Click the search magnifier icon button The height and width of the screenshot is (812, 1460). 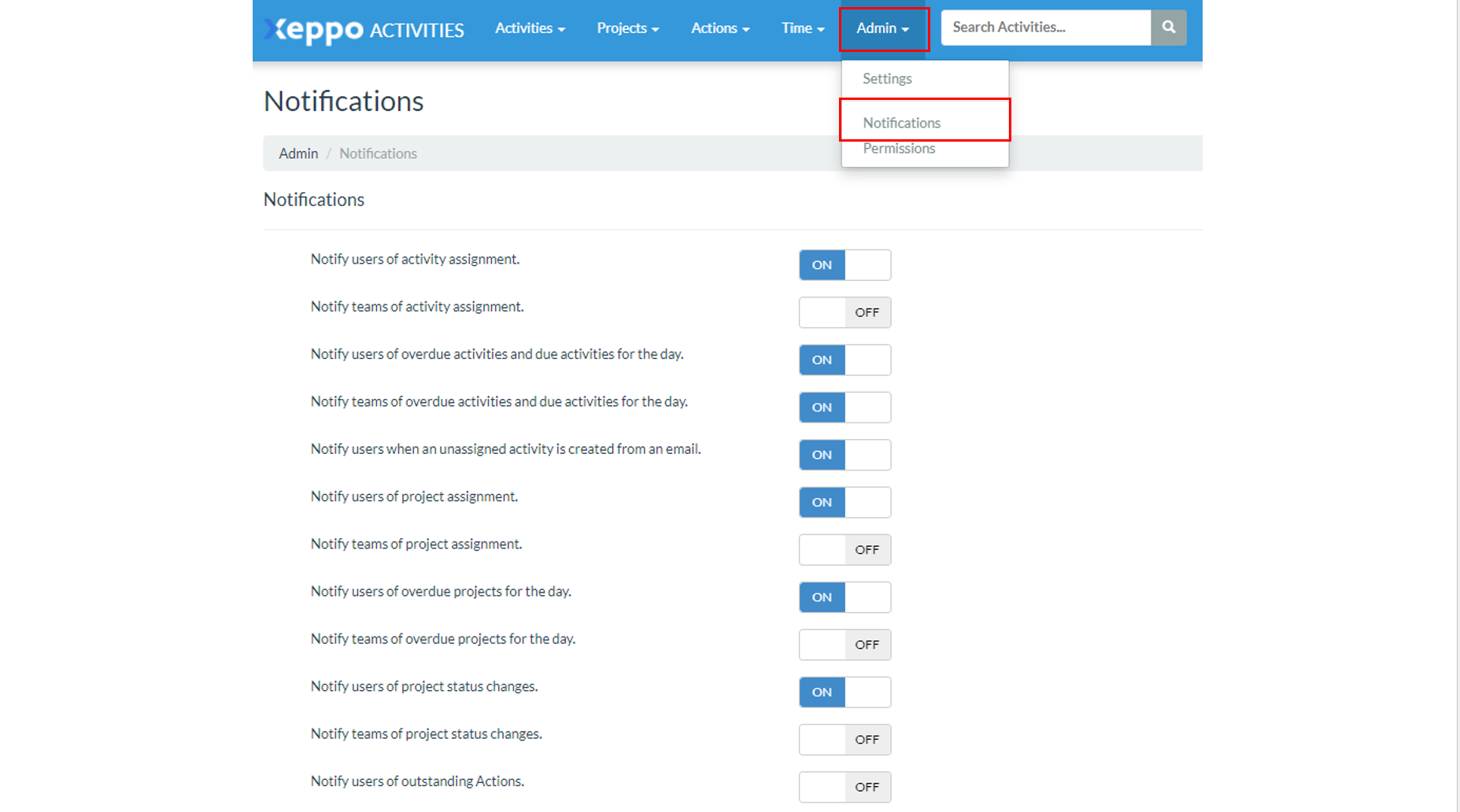pyautogui.click(x=1168, y=28)
